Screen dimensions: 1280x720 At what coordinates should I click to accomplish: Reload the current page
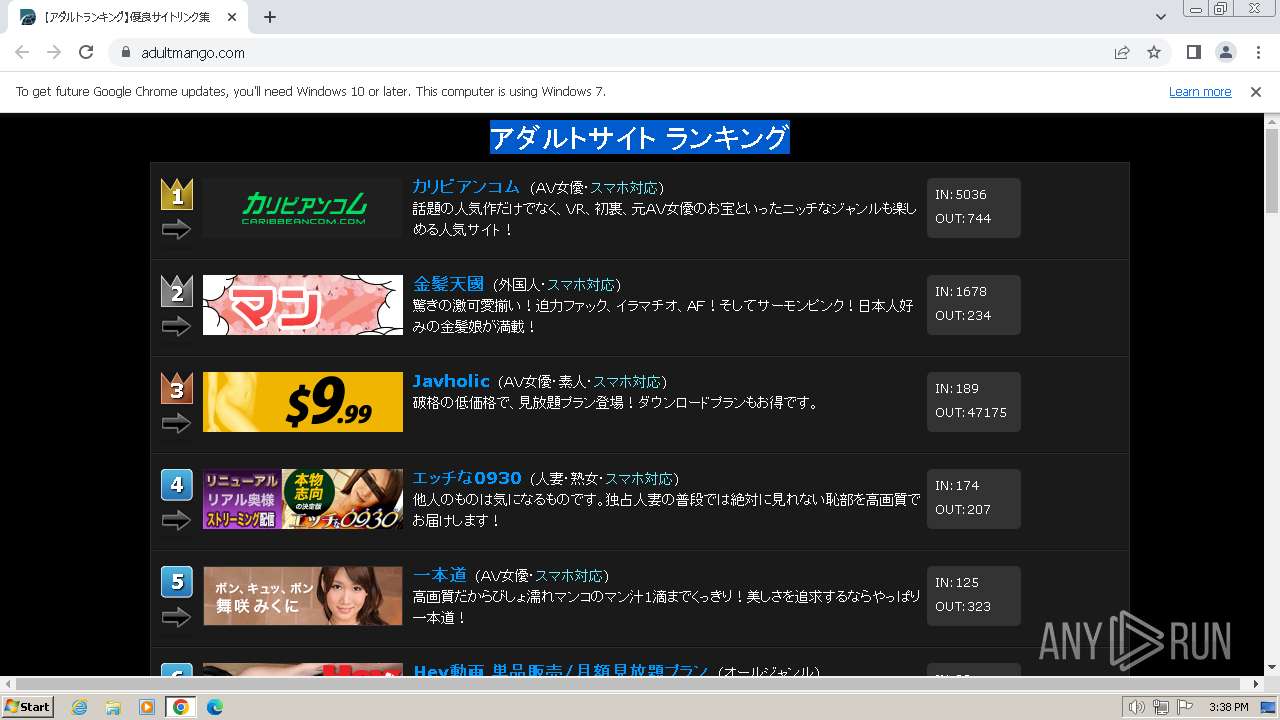pos(86,52)
